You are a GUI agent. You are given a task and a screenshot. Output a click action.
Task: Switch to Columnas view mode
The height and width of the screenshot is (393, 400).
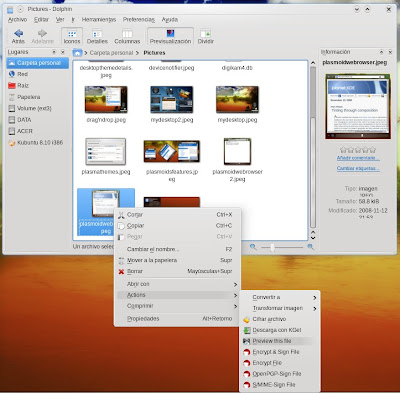coord(127,36)
